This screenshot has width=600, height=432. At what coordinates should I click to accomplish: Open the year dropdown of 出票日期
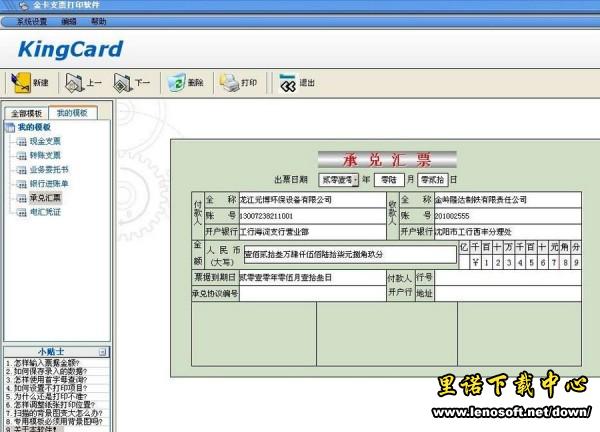355,180
